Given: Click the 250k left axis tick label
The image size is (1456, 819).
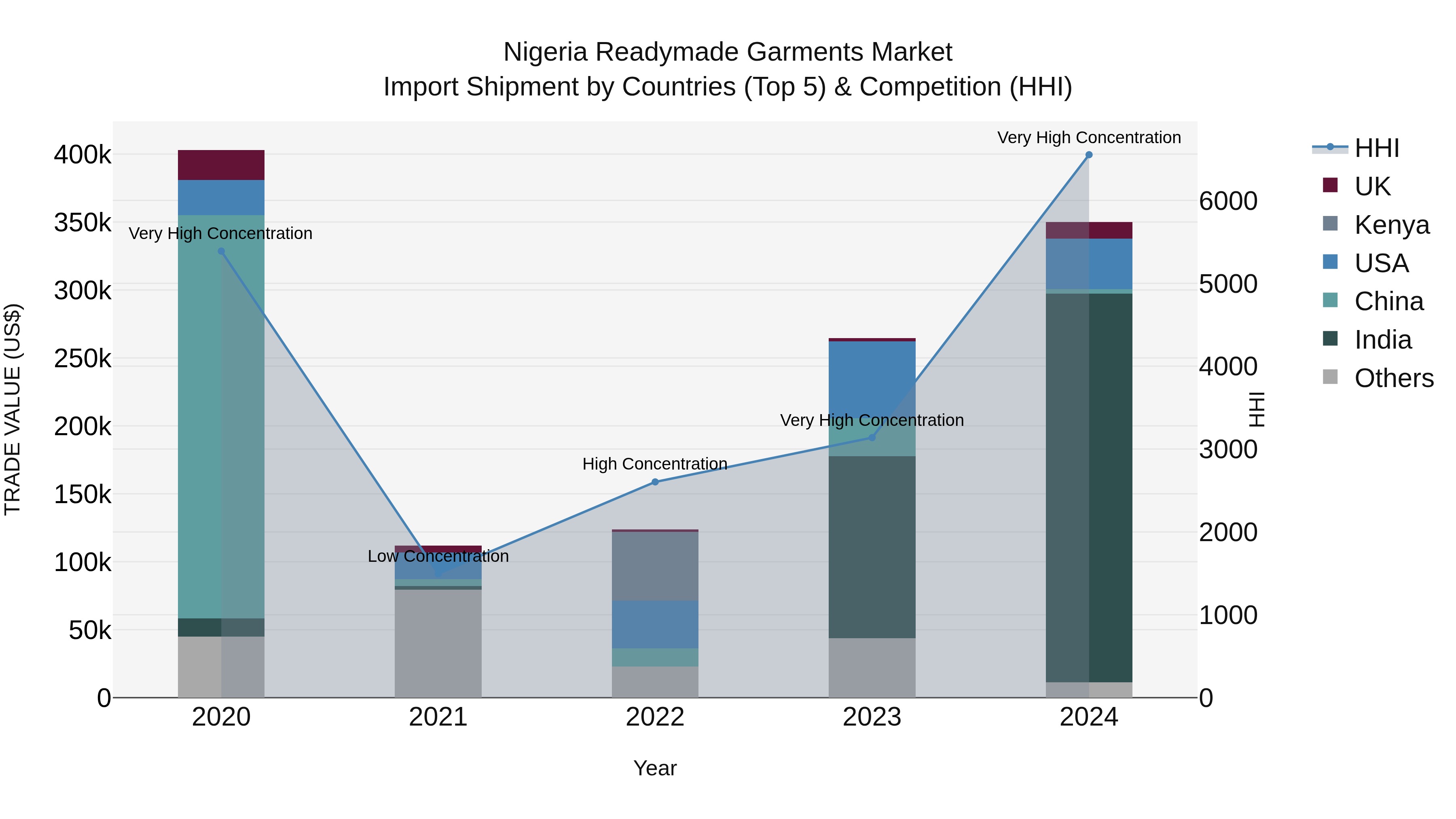Looking at the screenshot, I should coord(83,358).
